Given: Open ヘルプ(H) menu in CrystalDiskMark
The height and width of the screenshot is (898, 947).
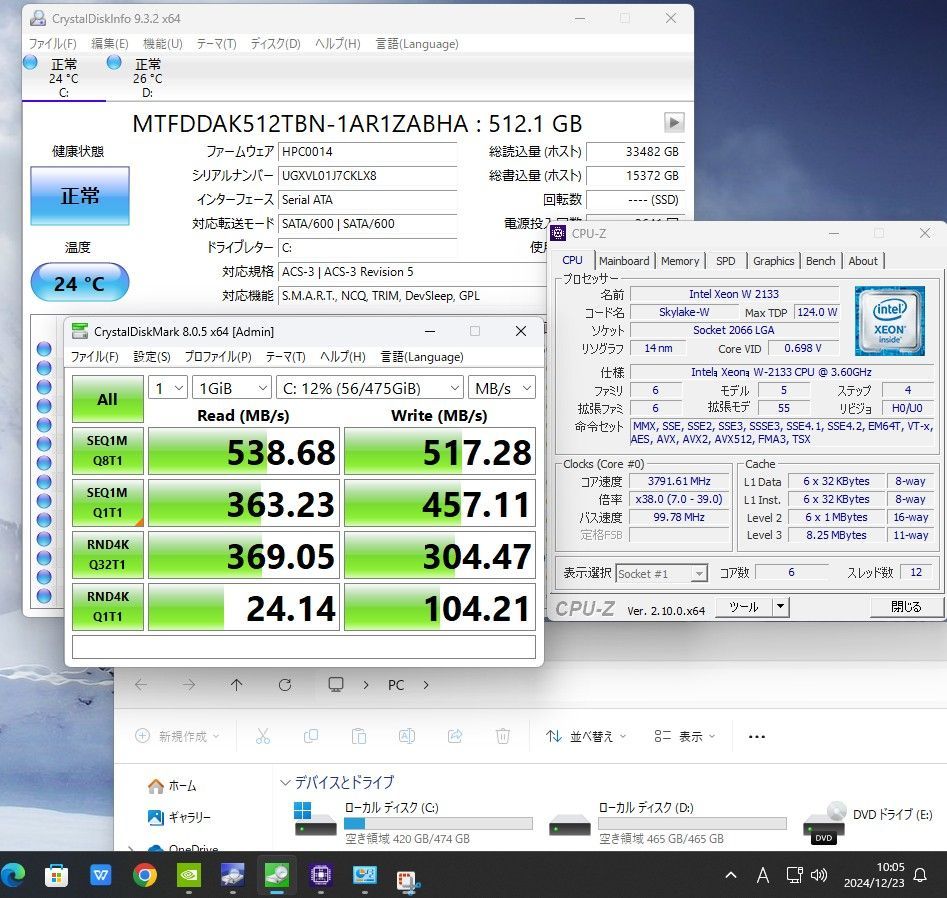Looking at the screenshot, I should [342, 356].
